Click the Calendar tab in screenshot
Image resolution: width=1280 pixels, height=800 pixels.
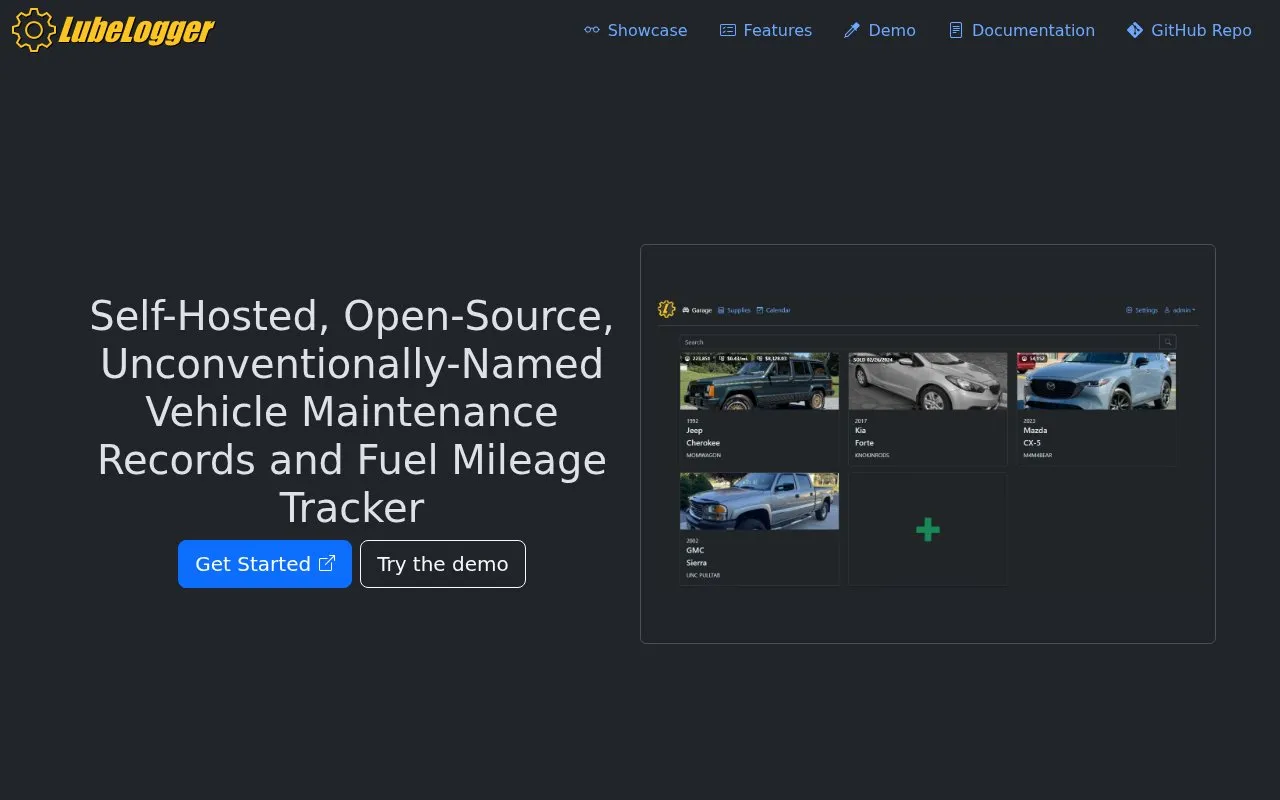tap(773, 310)
